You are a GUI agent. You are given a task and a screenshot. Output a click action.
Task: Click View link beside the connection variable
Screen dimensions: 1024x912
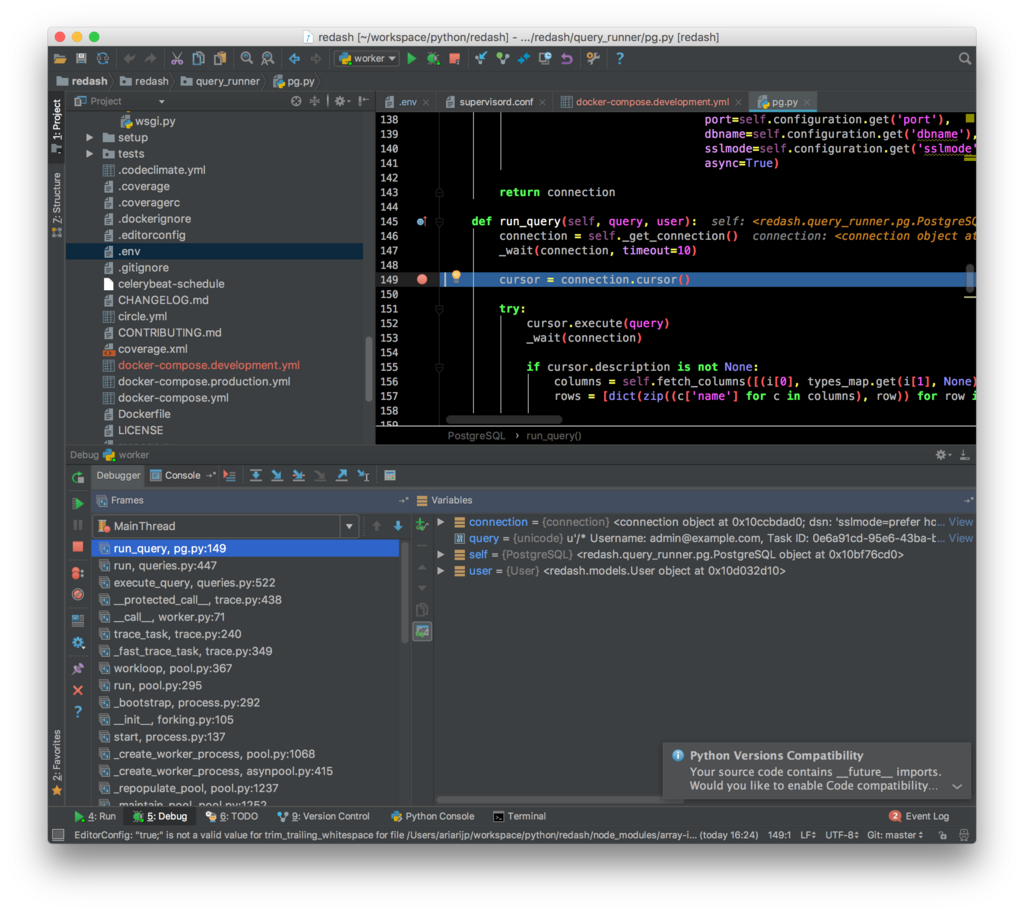pyautogui.click(x=960, y=521)
